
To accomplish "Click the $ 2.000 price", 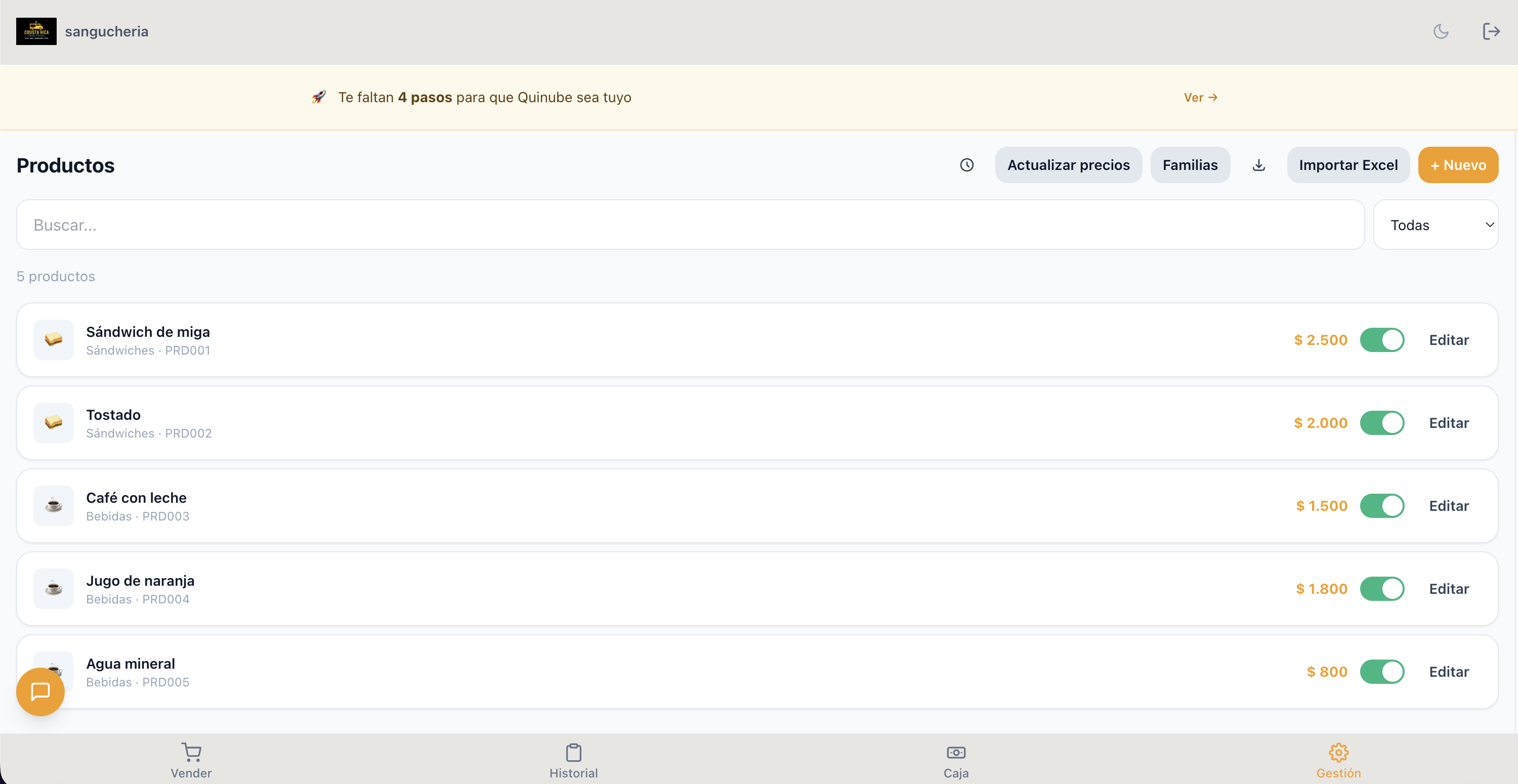I will pyautogui.click(x=1321, y=423).
